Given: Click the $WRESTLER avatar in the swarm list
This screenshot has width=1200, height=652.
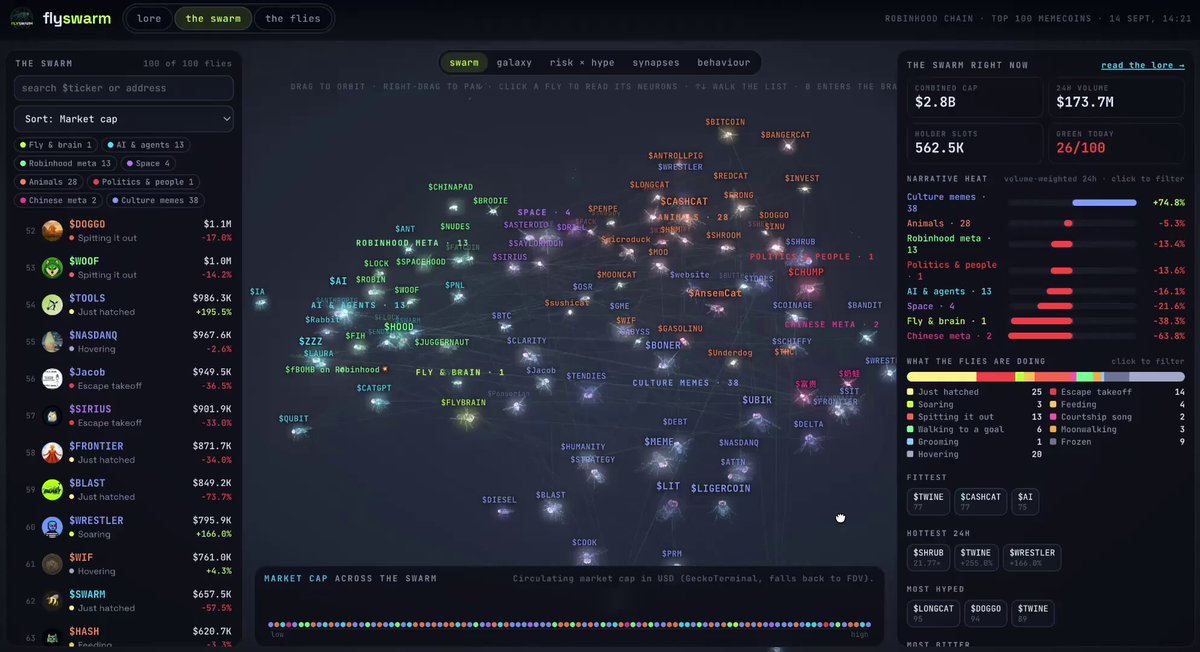Looking at the screenshot, I should [52, 527].
